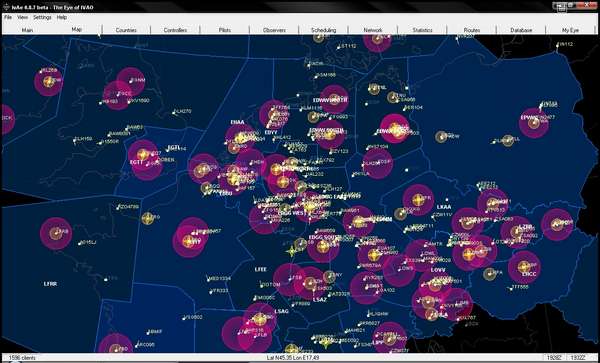Select flight DLH127 on the map
The height and width of the screenshot is (363, 600).
pos(333,189)
